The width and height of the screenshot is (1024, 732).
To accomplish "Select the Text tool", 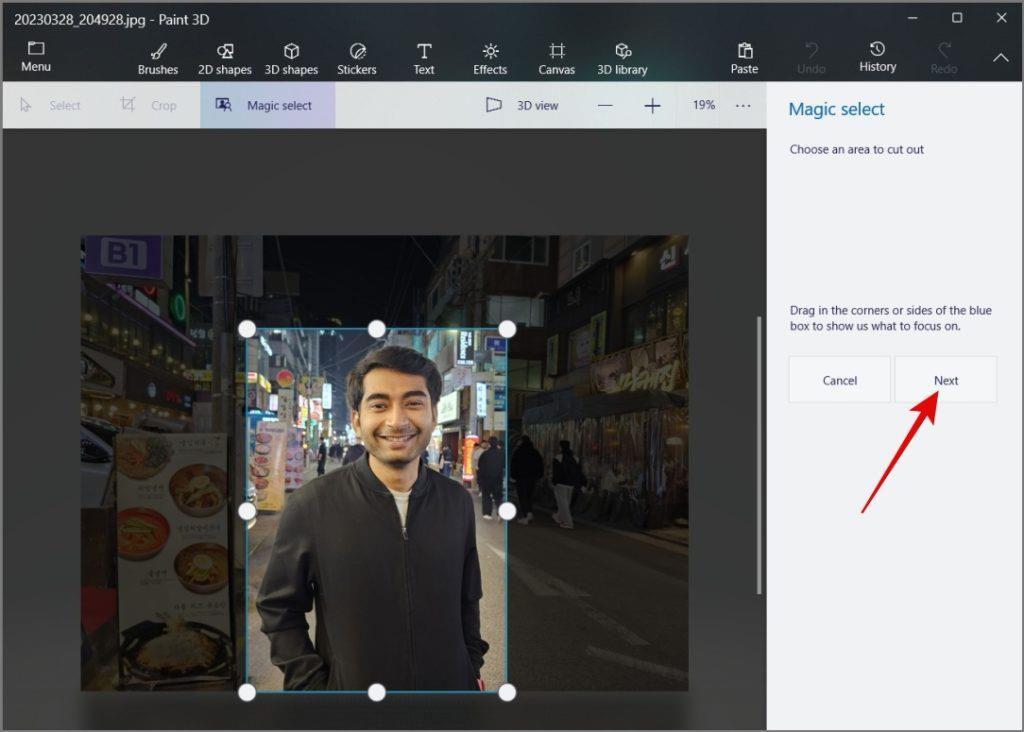I will pyautogui.click(x=424, y=59).
